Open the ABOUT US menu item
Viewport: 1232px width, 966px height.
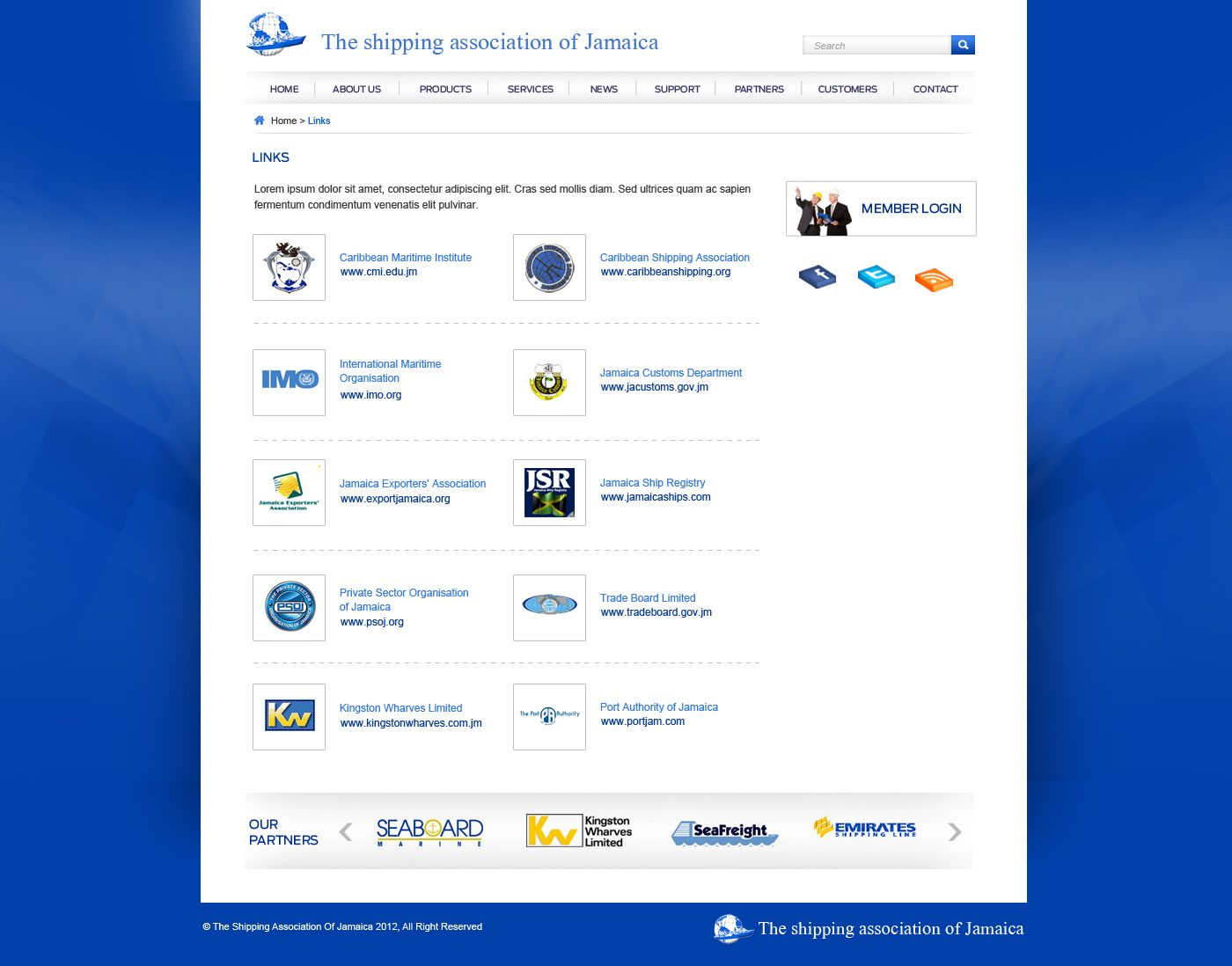[356, 89]
